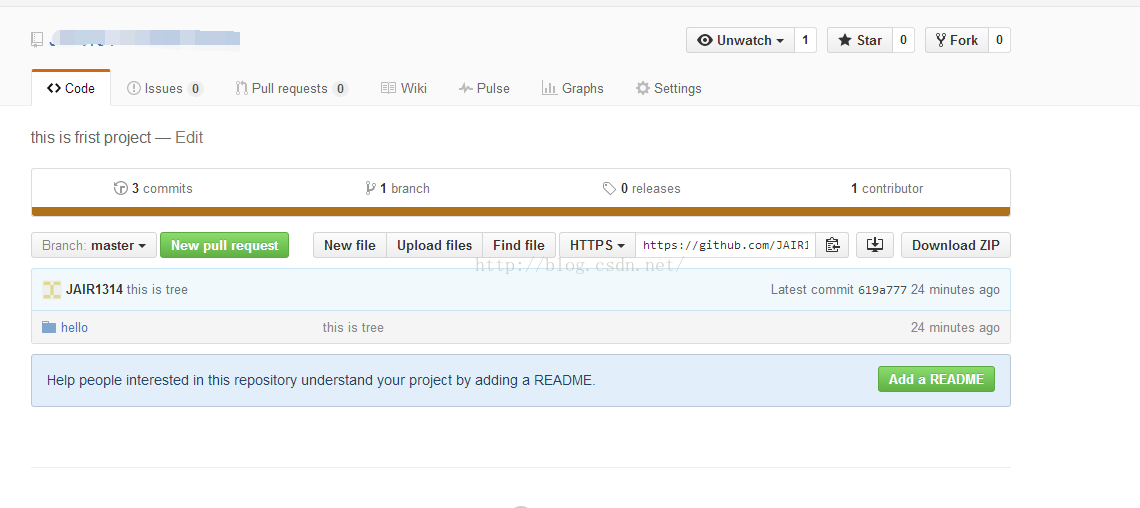This screenshot has height=508, width=1140.
Task: Click the Issues exclamation icon
Action: (x=134, y=88)
